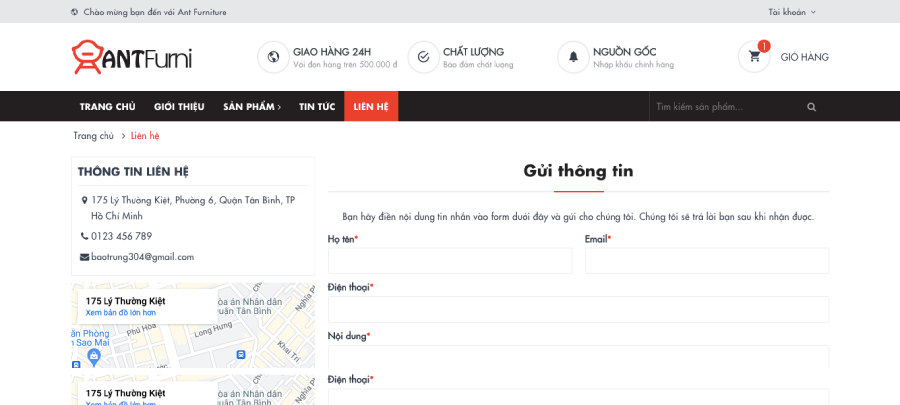The width and height of the screenshot is (900, 405).
Task: Click the cart badge showing 1
Action: (x=764, y=46)
